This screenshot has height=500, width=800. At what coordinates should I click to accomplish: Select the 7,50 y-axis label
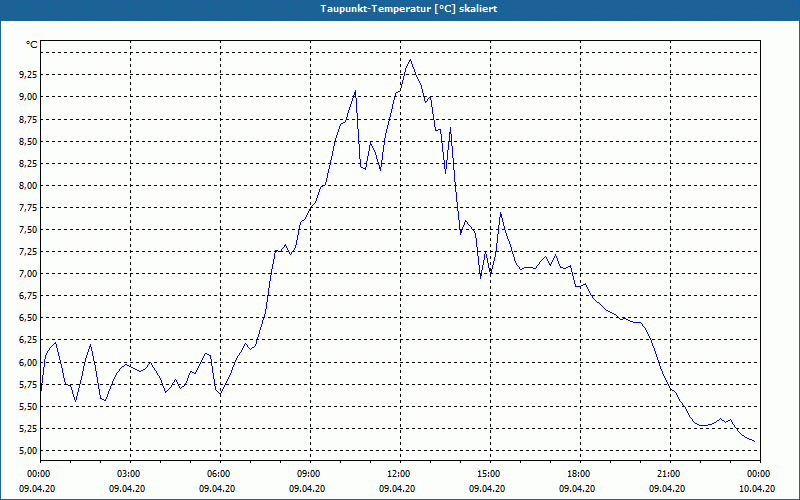pos(28,230)
